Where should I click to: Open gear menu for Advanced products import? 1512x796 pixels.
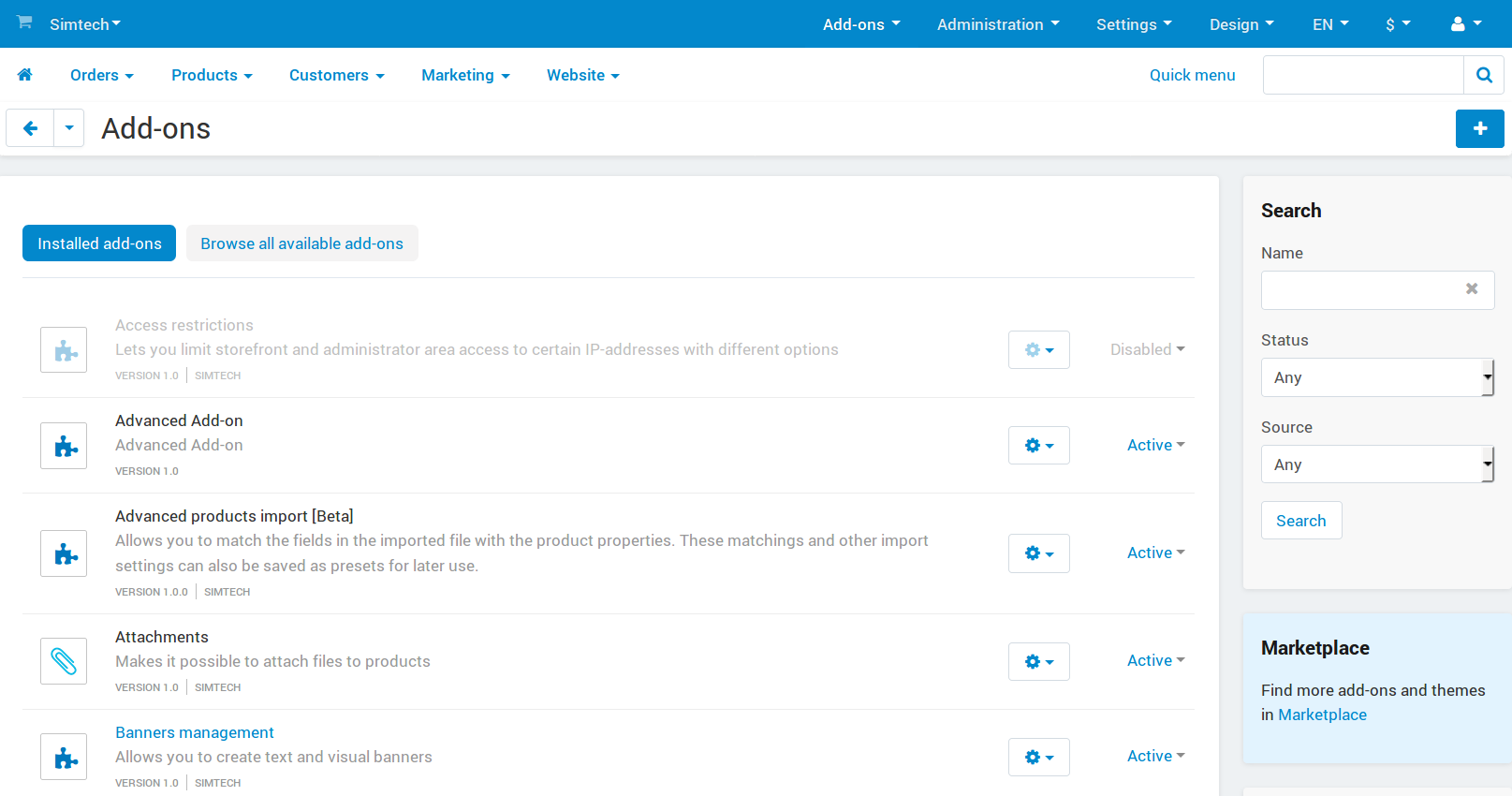[x=1038, y=553]
